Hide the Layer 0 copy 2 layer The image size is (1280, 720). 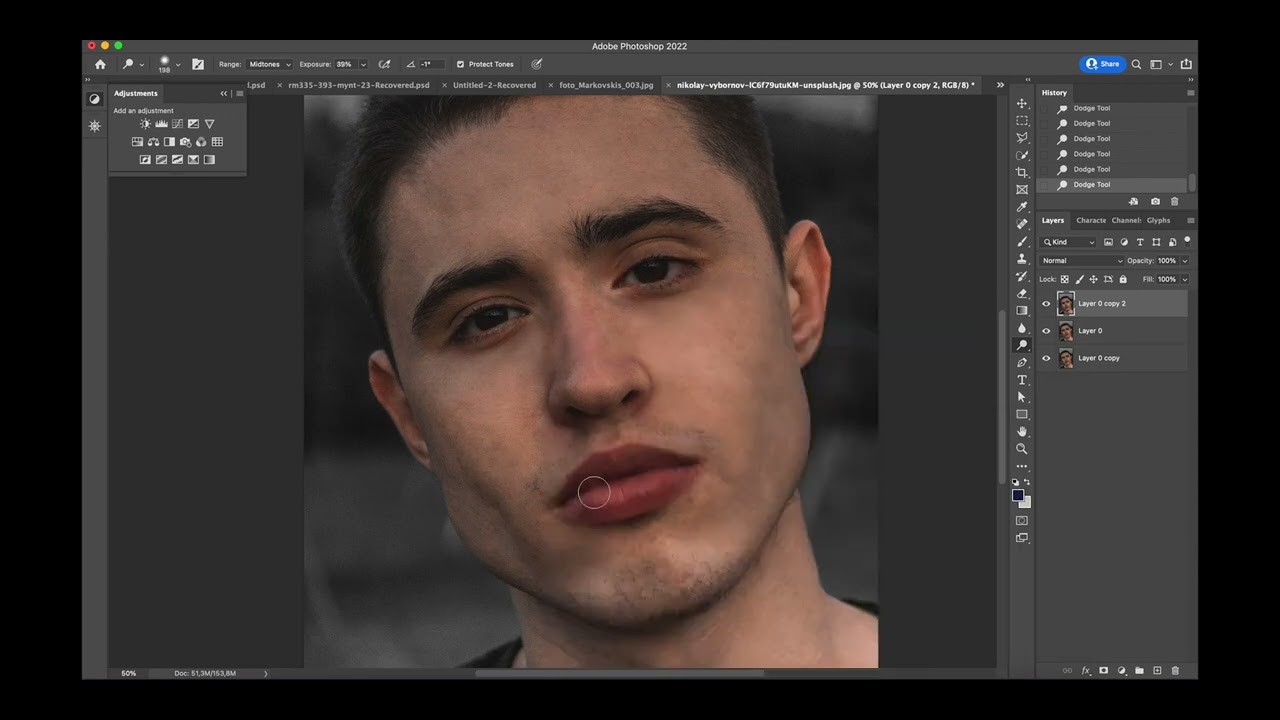click(1046, 304)
